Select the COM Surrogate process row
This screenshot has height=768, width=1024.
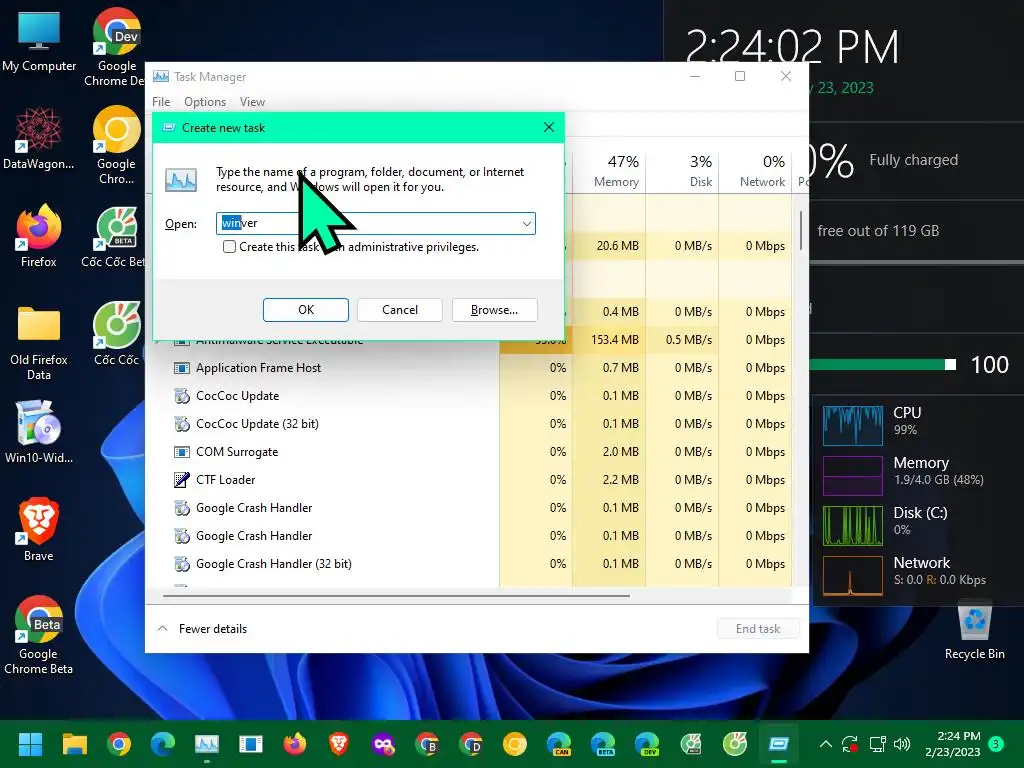click(469, 452)
